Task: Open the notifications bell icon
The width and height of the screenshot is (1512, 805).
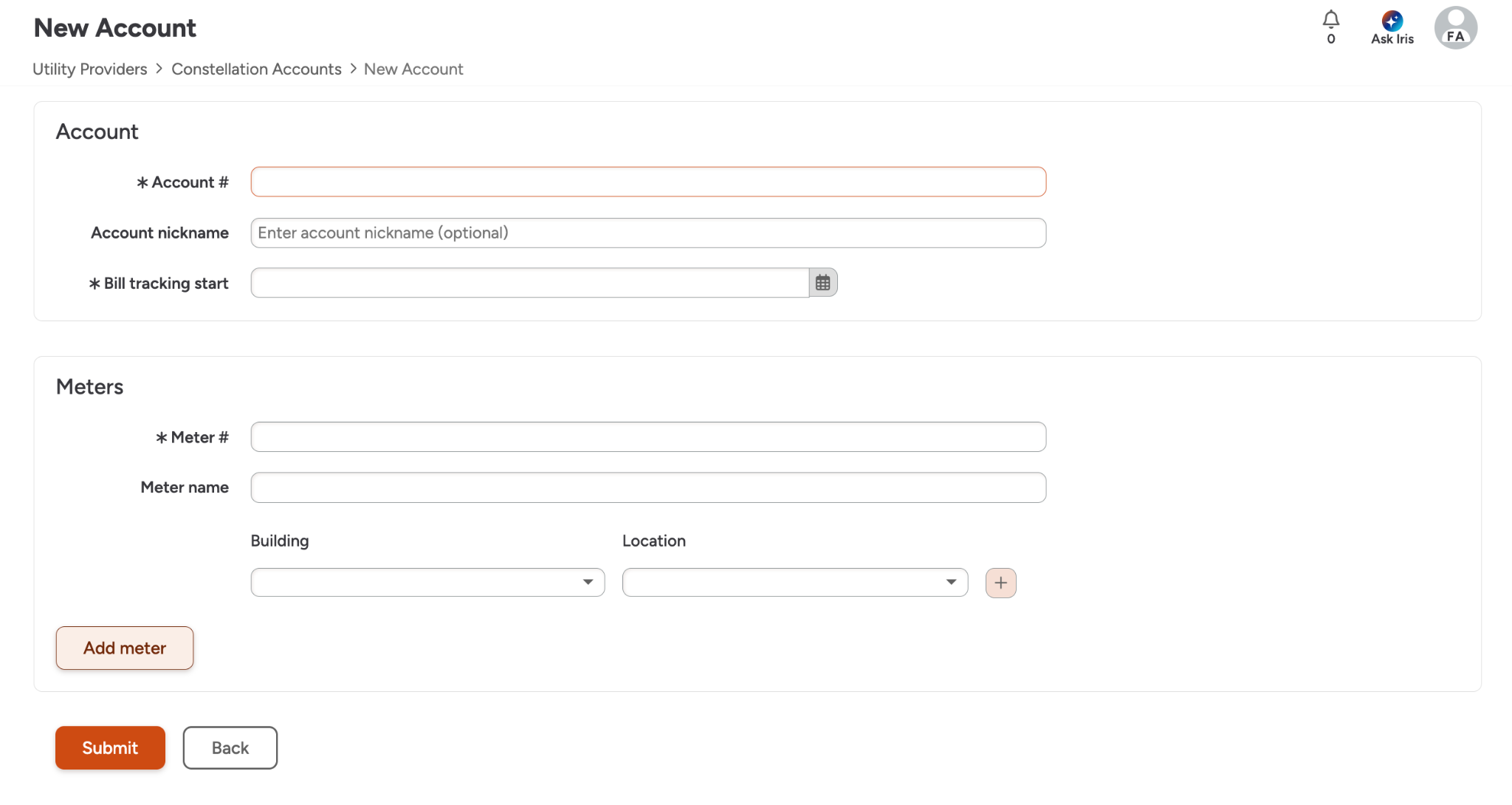Action: pos(1330,20)
